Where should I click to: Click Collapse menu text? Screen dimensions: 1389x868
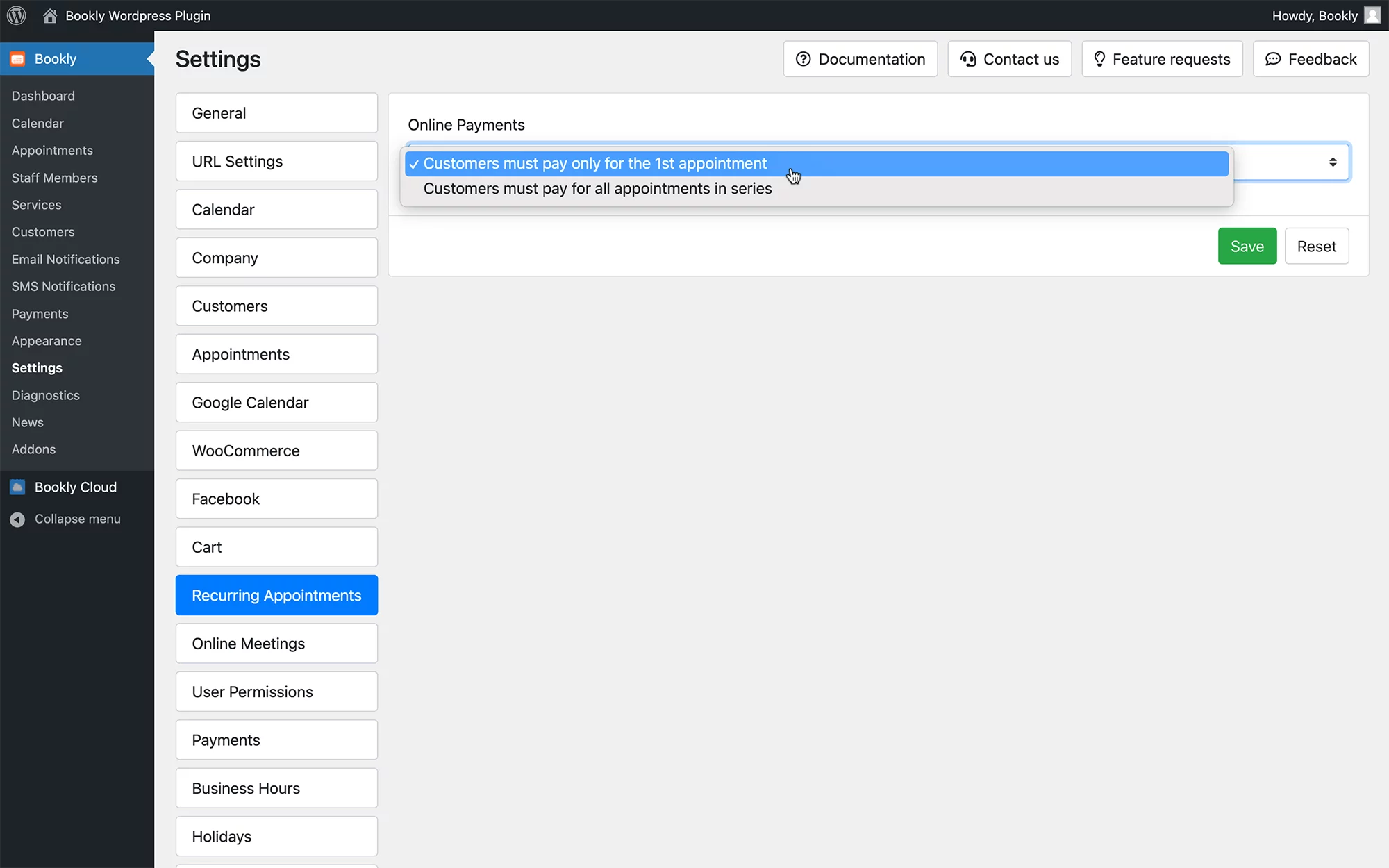(78, 519)
